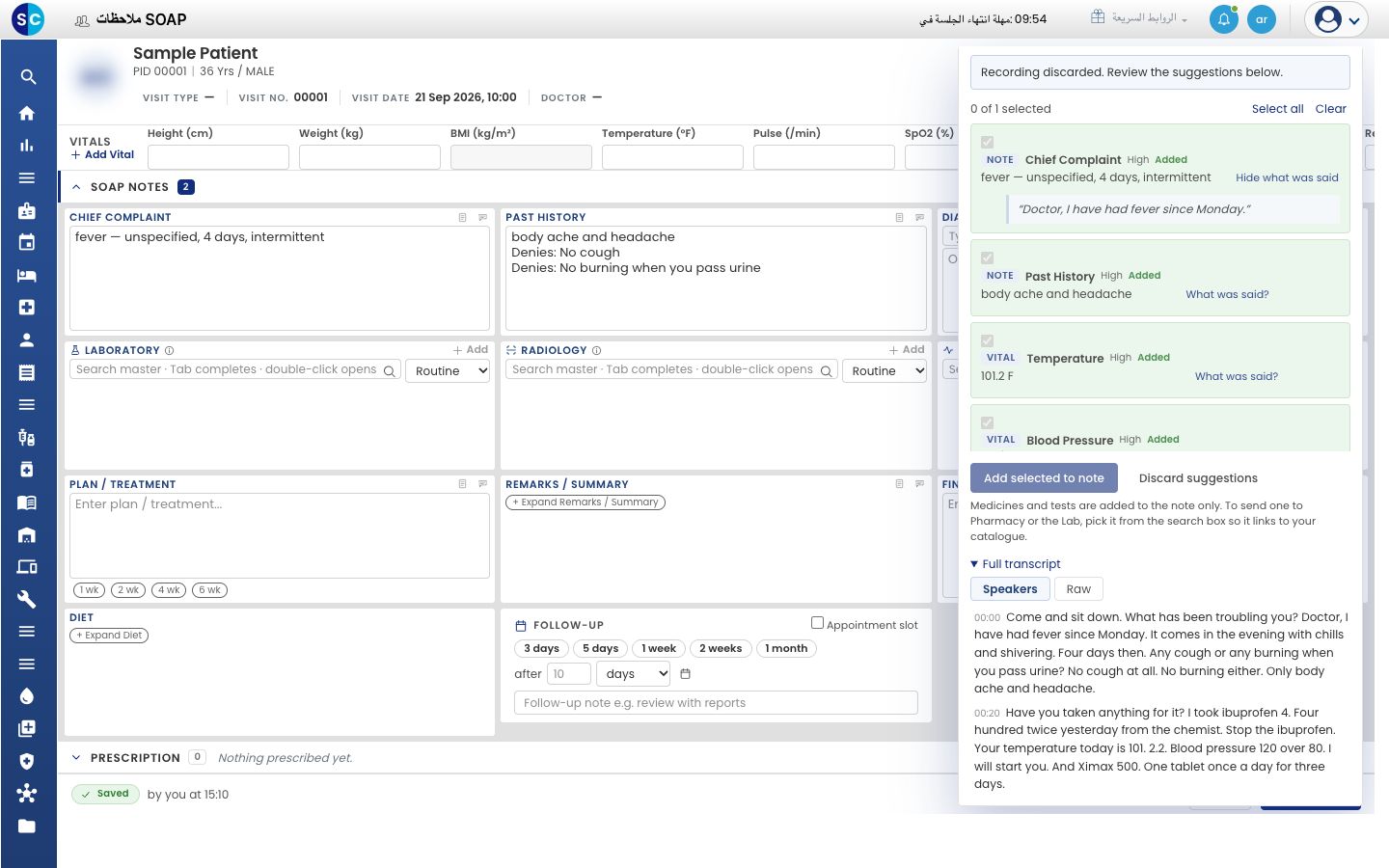Click the Past History comment icon
Image resolution: width=1389 pixels, height=868 pixels.
919,218
